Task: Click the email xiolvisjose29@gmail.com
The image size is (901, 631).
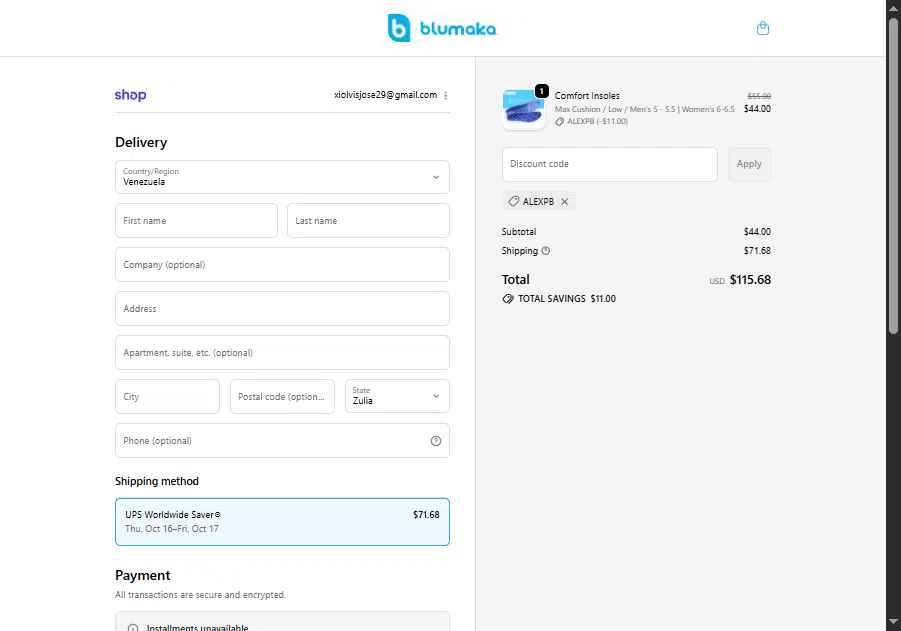Action: (386, 95)
